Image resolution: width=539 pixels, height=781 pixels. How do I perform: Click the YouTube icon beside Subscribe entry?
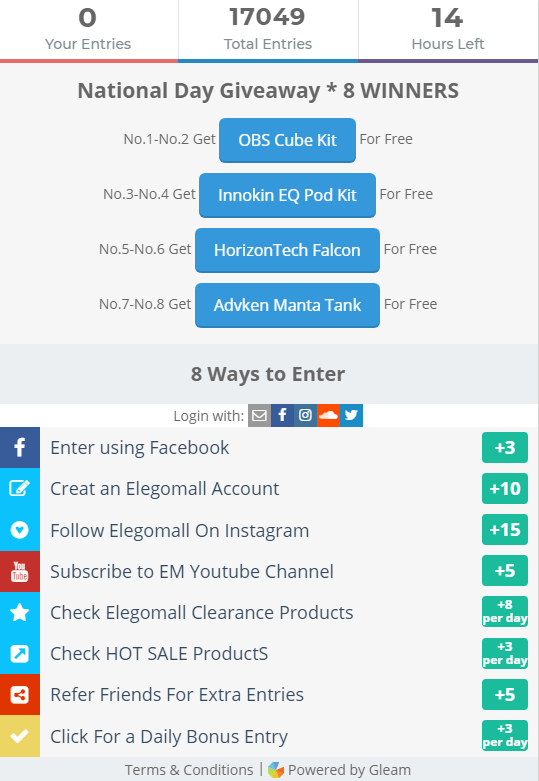point(20,571)
